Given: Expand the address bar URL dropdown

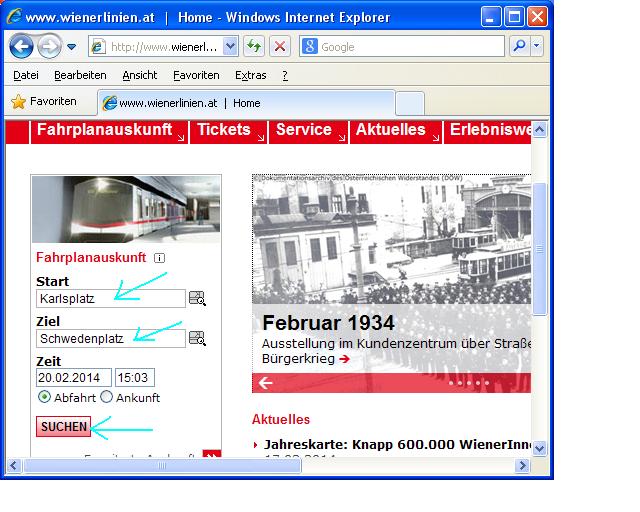Looking at the screenshot, I should [x=231, y=47].
